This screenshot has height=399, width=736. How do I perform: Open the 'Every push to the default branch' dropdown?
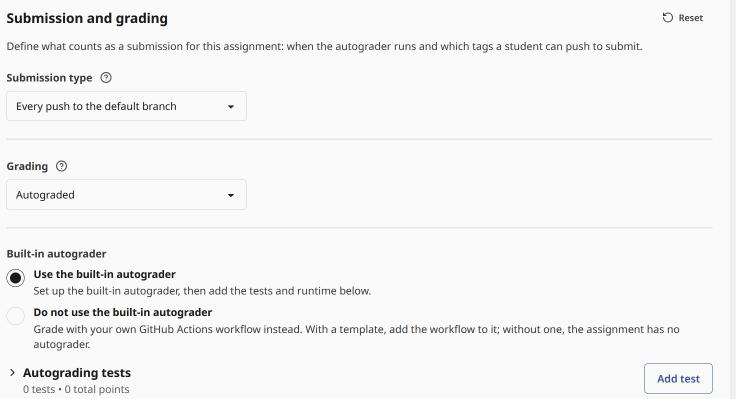pyautogui.click(x=126, y=106)
